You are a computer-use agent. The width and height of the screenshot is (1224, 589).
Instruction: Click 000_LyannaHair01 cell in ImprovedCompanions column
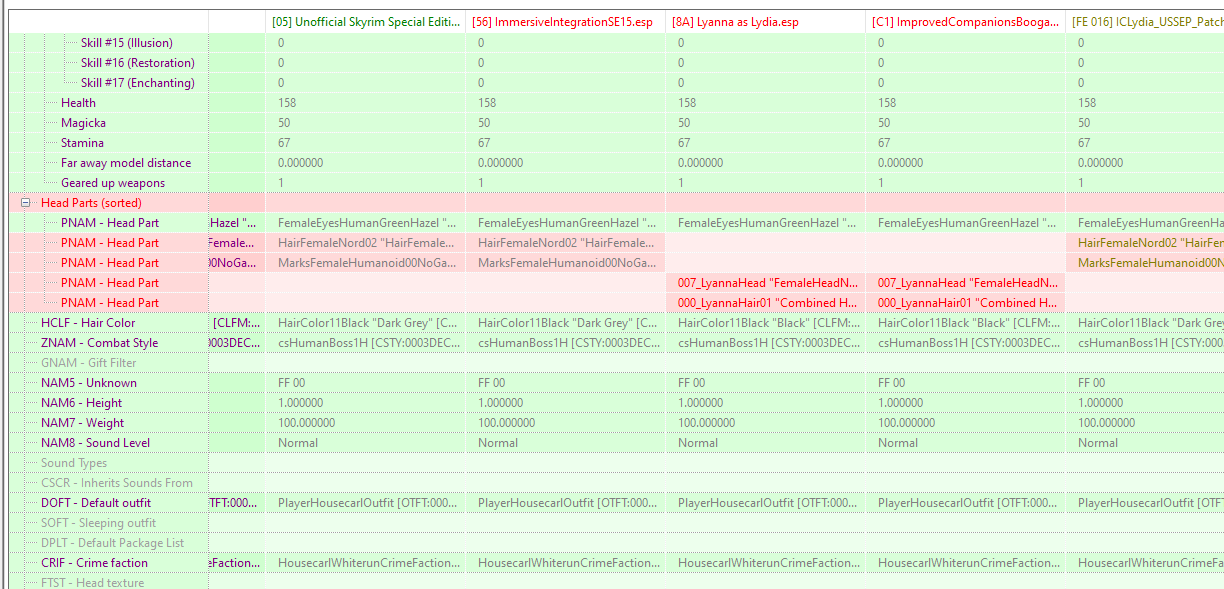pyautogui.click(x=966, y=303)
